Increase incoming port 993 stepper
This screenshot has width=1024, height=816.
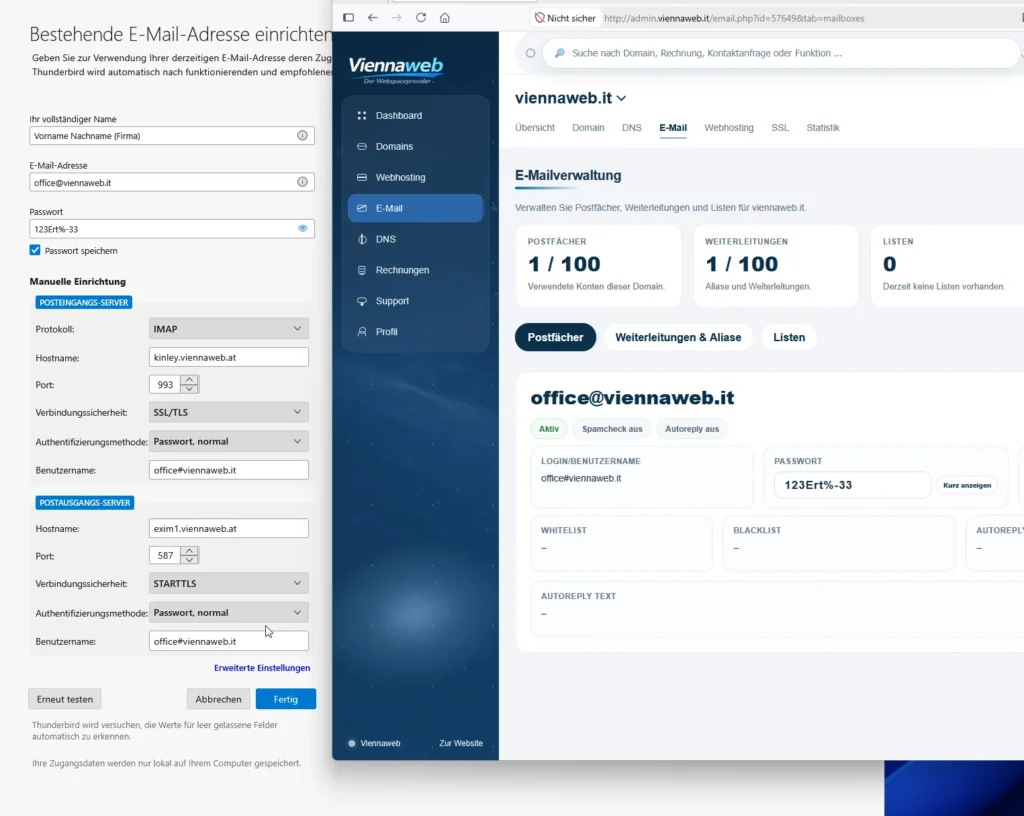click(189, 380)
